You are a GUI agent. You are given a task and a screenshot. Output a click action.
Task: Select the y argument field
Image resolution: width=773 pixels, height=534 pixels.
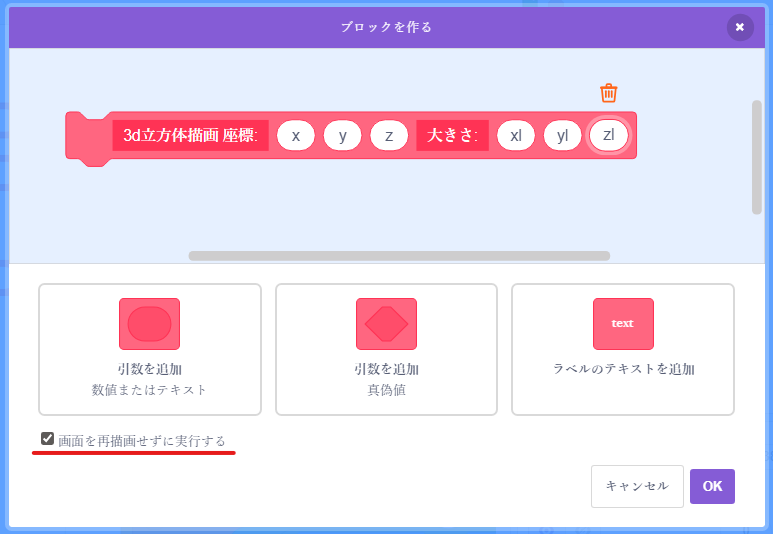[x=342, y=135]
